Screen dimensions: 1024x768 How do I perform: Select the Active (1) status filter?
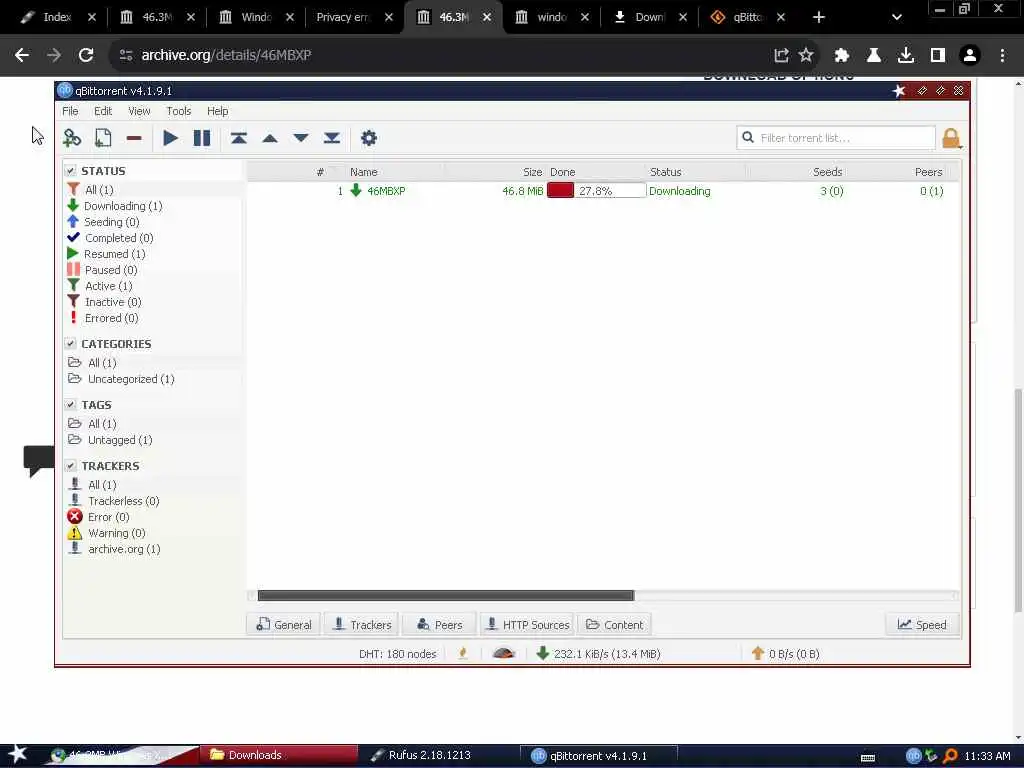[x=100, y=286]
